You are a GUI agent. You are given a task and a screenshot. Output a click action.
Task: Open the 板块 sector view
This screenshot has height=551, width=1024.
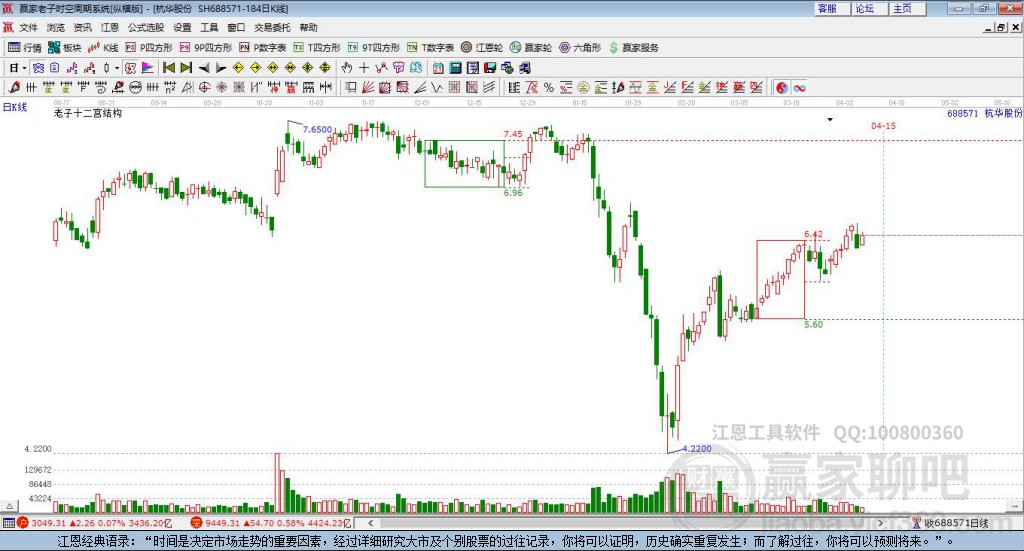pyautogui.click(x=64, y=48)
